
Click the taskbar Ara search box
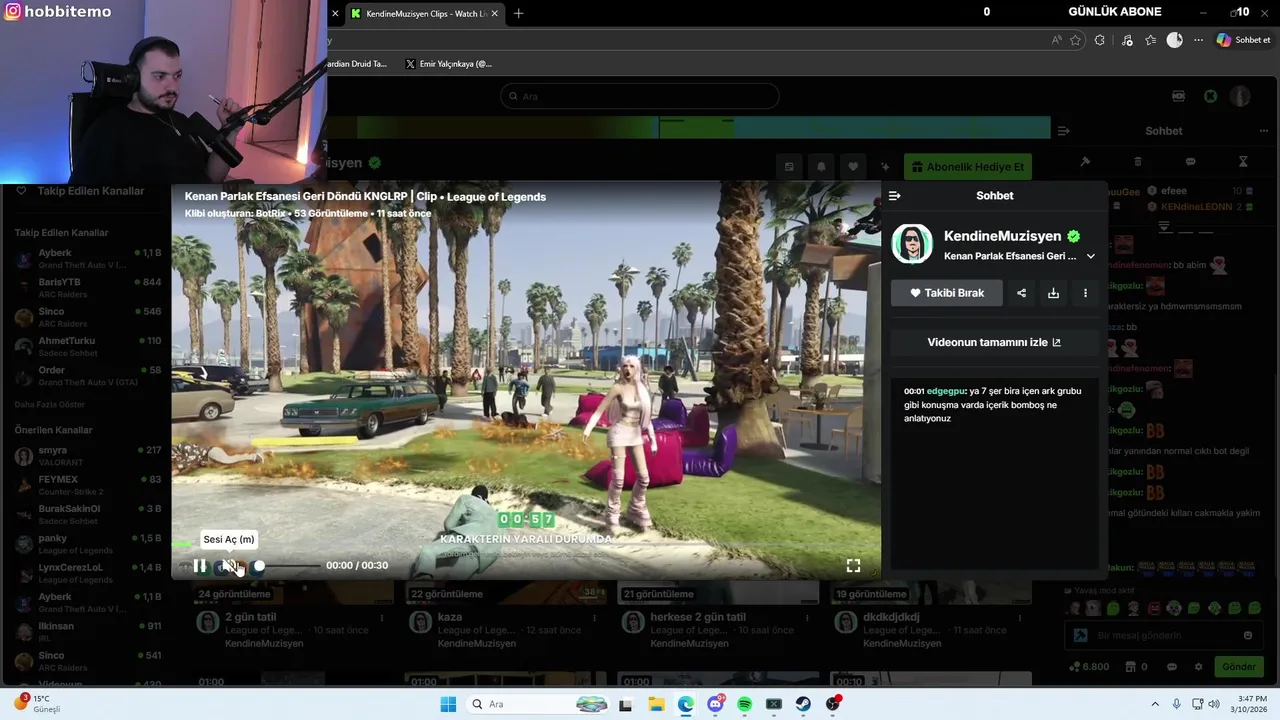click(538, 704)
